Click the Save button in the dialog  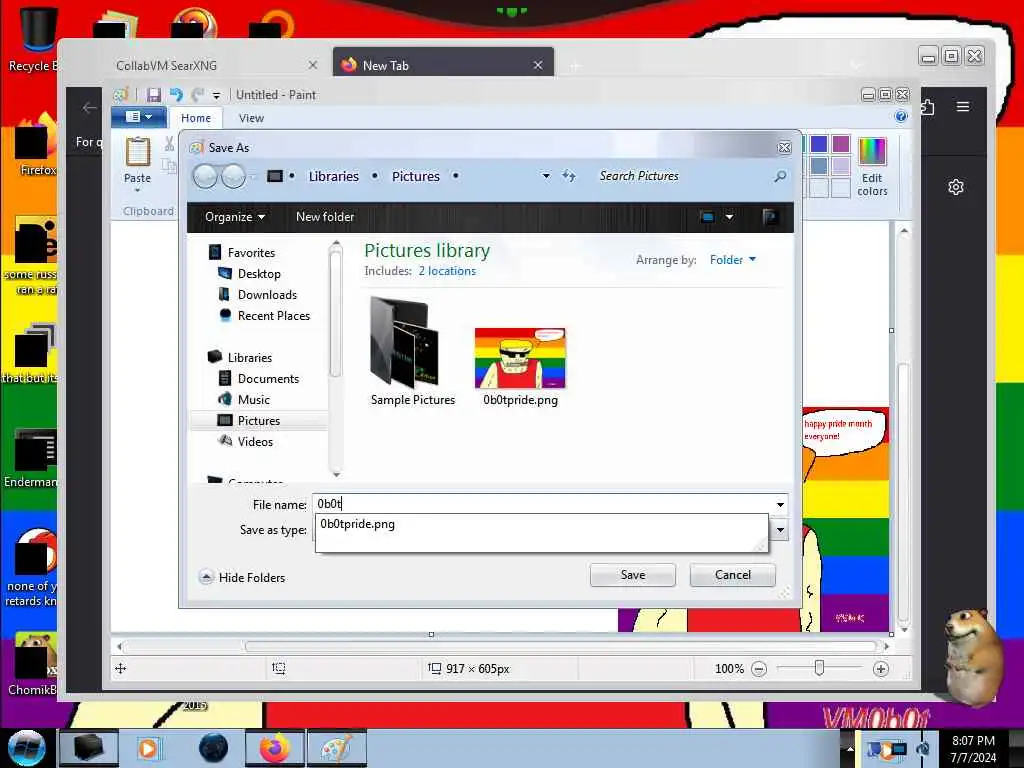click(632, 575)
